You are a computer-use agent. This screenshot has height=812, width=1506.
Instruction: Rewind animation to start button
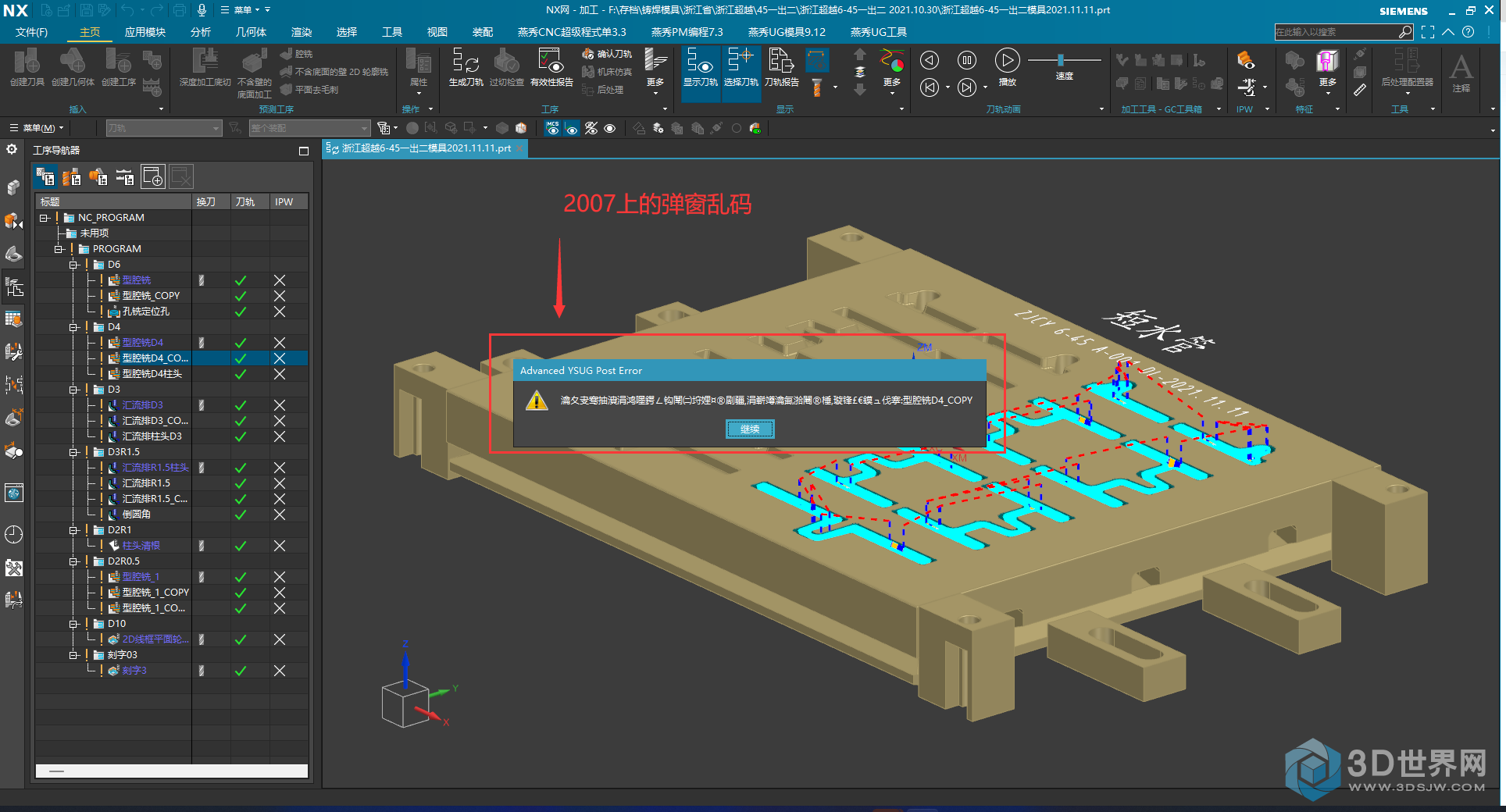929,87
